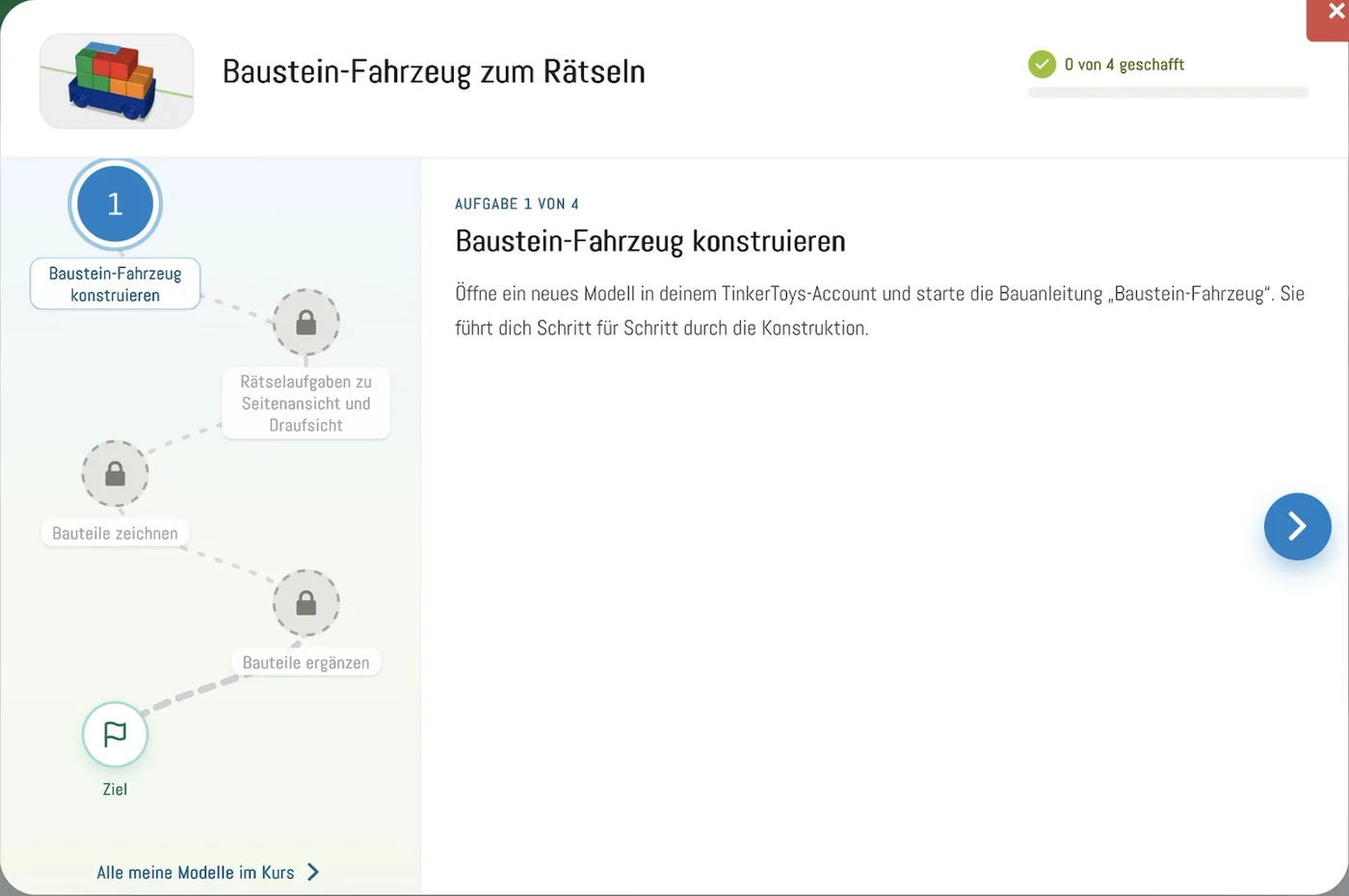
Task: Go to next page with blue arrow button
Action: coord(1297,526)
